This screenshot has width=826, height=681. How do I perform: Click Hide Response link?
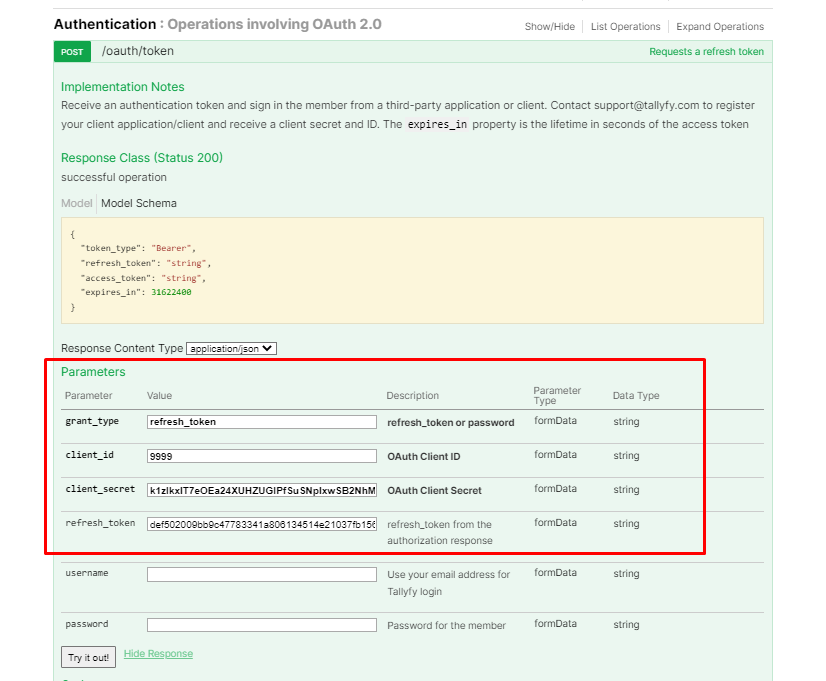(158, 653)
